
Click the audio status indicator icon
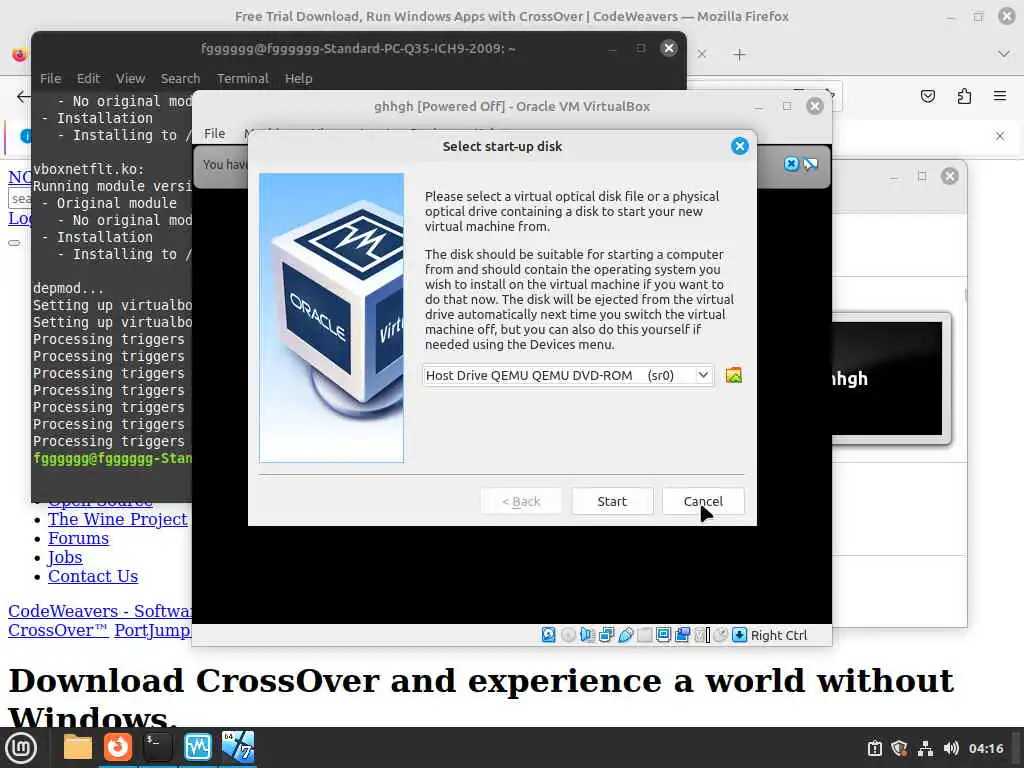point(586,635)
